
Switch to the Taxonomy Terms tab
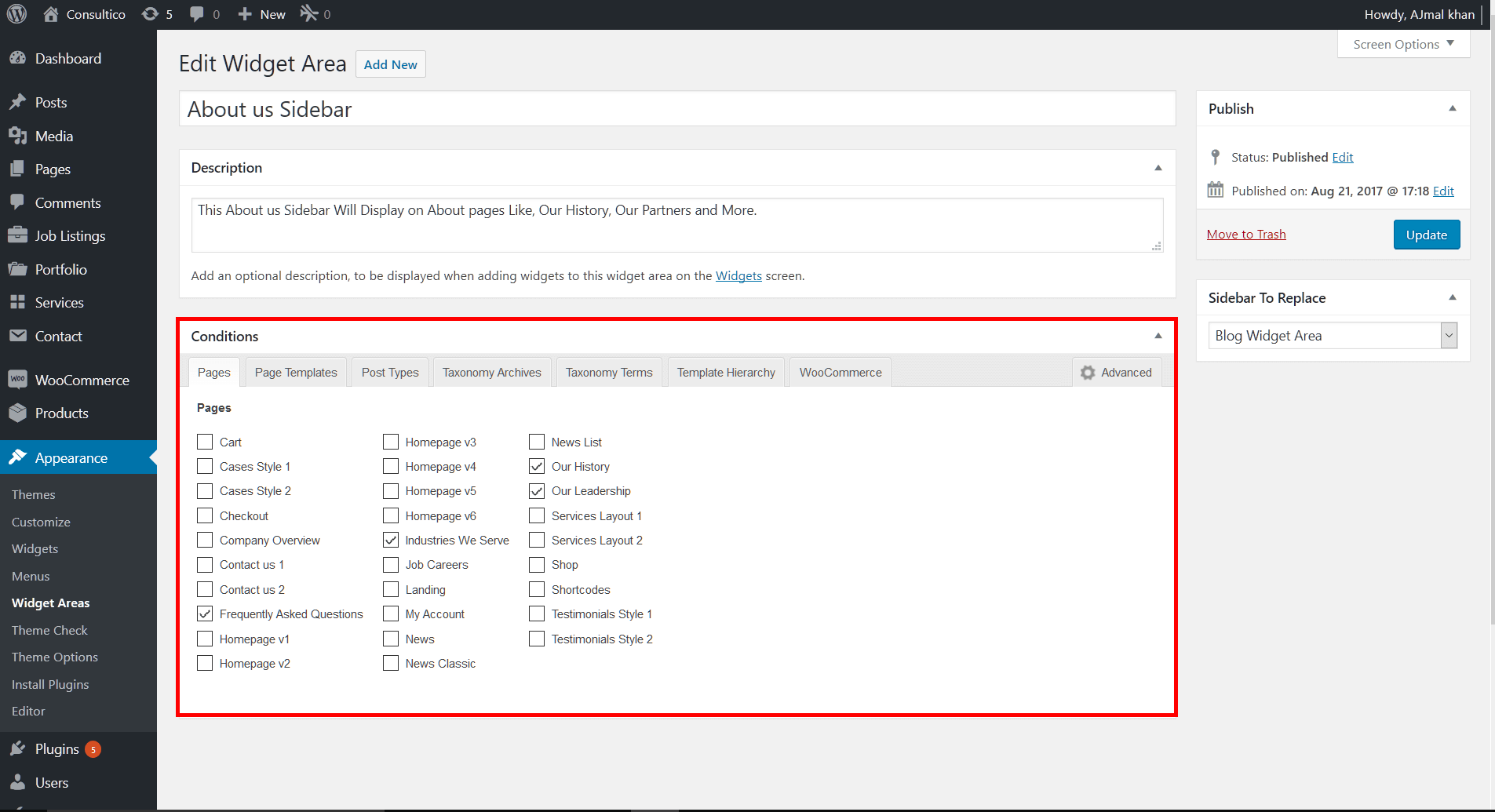tap(609, 373)
